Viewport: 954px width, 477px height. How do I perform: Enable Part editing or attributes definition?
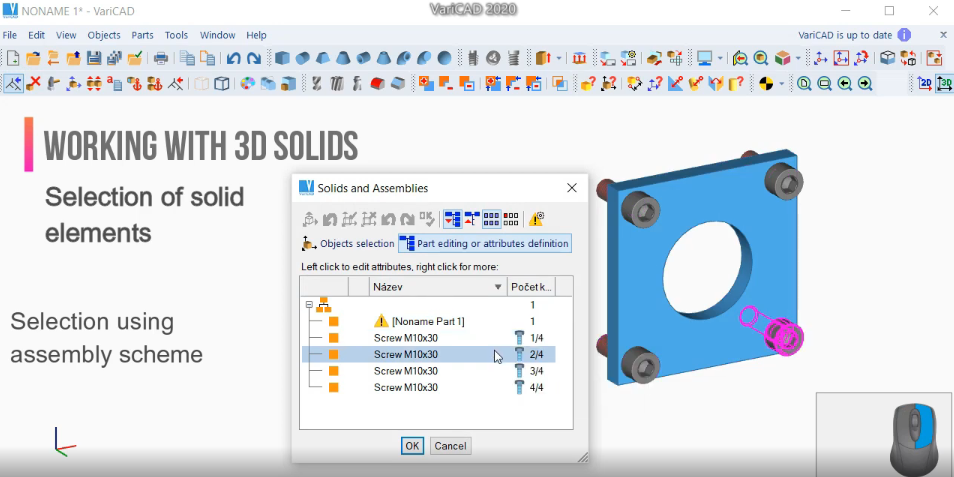(x=484, y=243)
